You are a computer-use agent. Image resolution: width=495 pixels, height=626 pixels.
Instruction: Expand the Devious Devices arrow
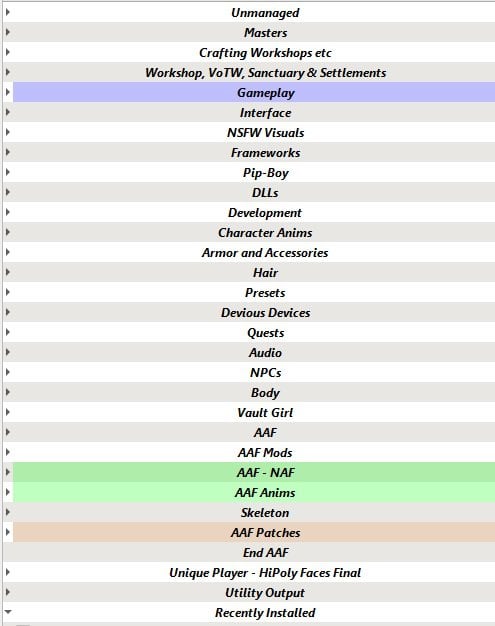tap(8, 312)
